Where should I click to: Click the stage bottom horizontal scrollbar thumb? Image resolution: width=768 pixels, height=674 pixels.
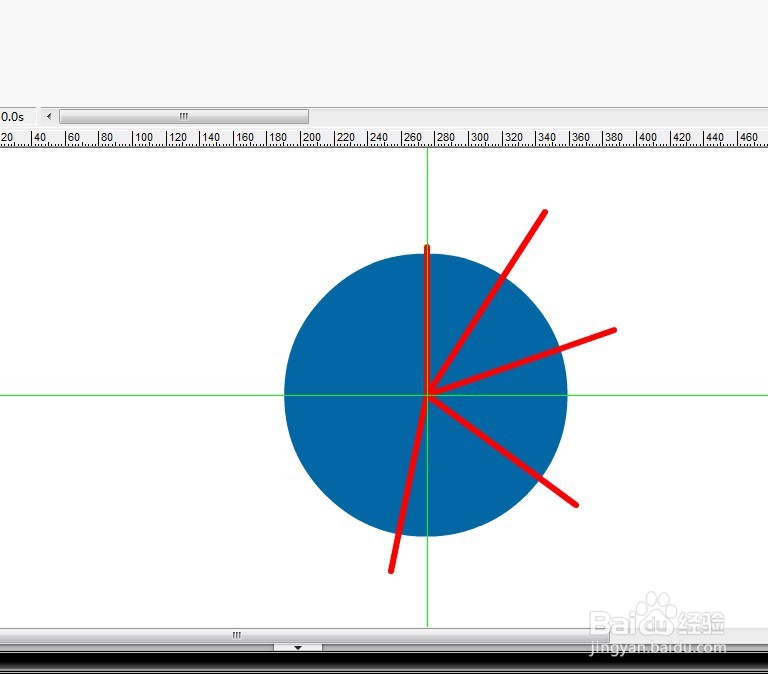[304, 635]
